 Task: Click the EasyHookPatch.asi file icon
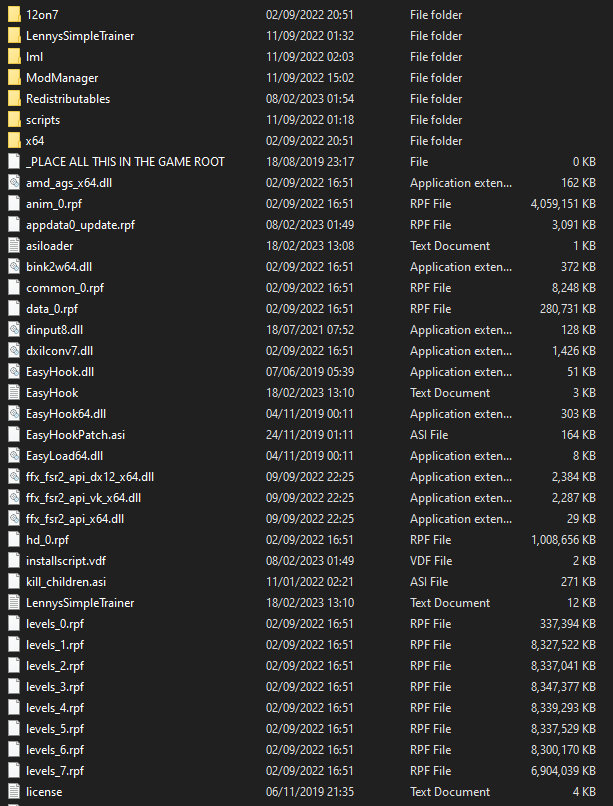click(13, 435)
